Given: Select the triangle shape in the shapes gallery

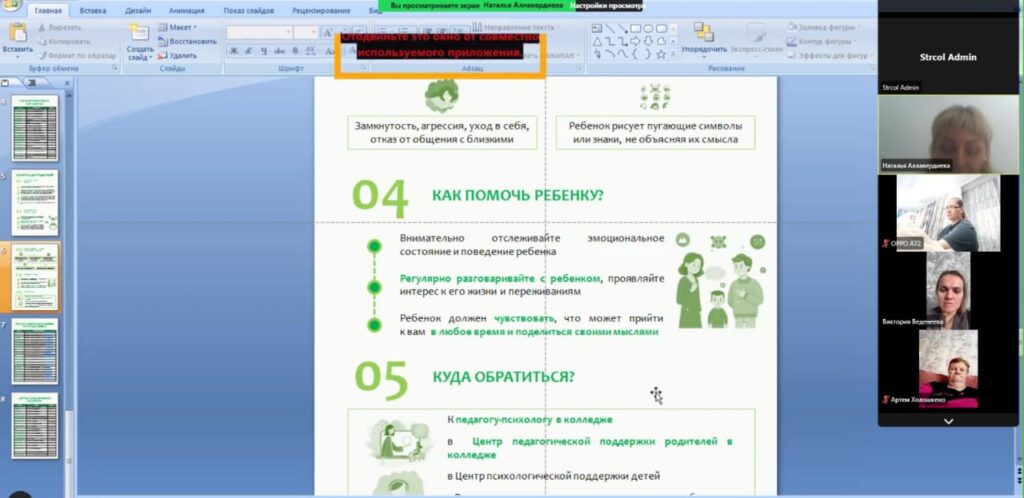Looking at the screenshot, I should (x=597, y=42).
